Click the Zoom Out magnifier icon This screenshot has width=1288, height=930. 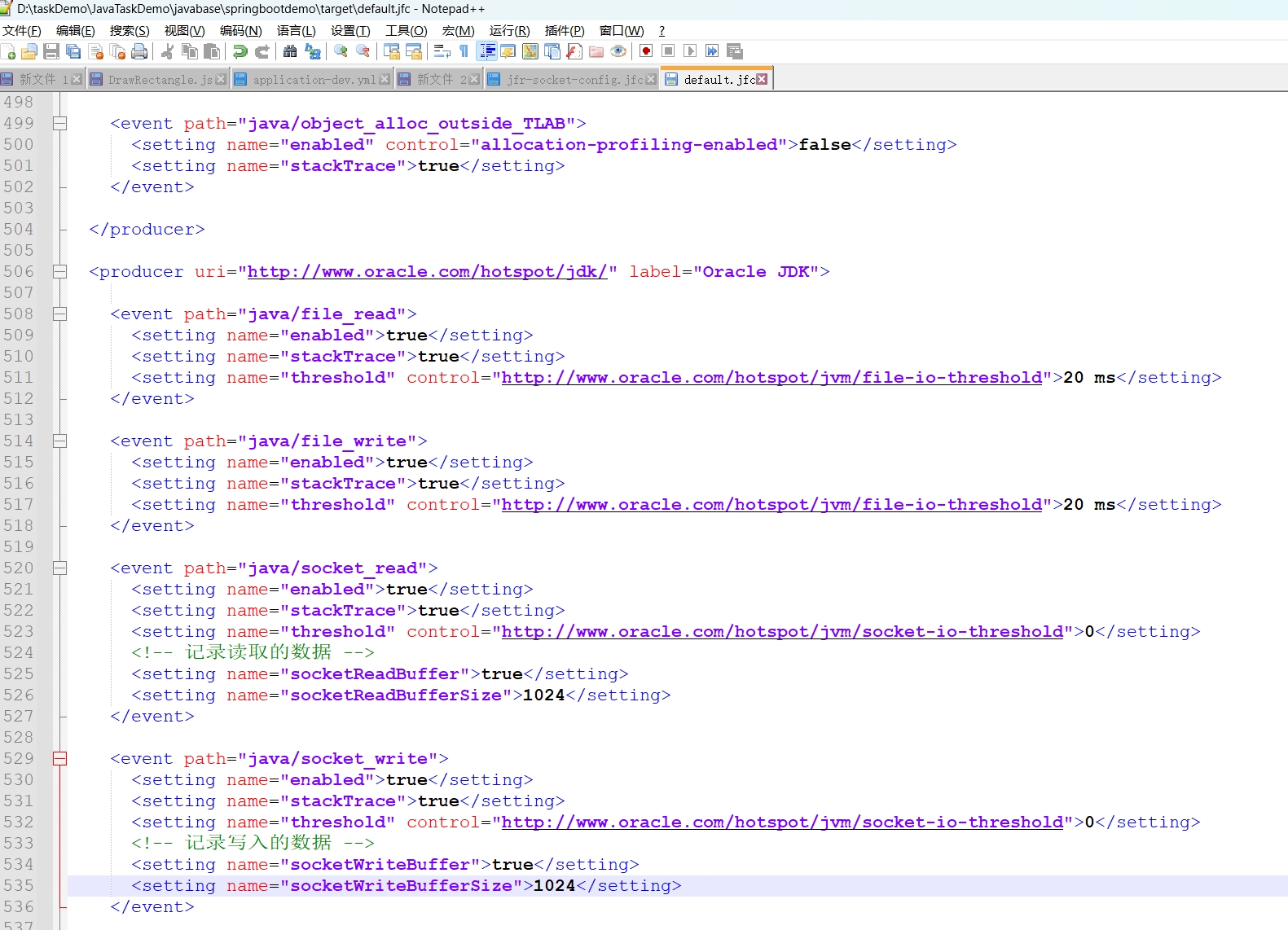[x=363, y=51]
